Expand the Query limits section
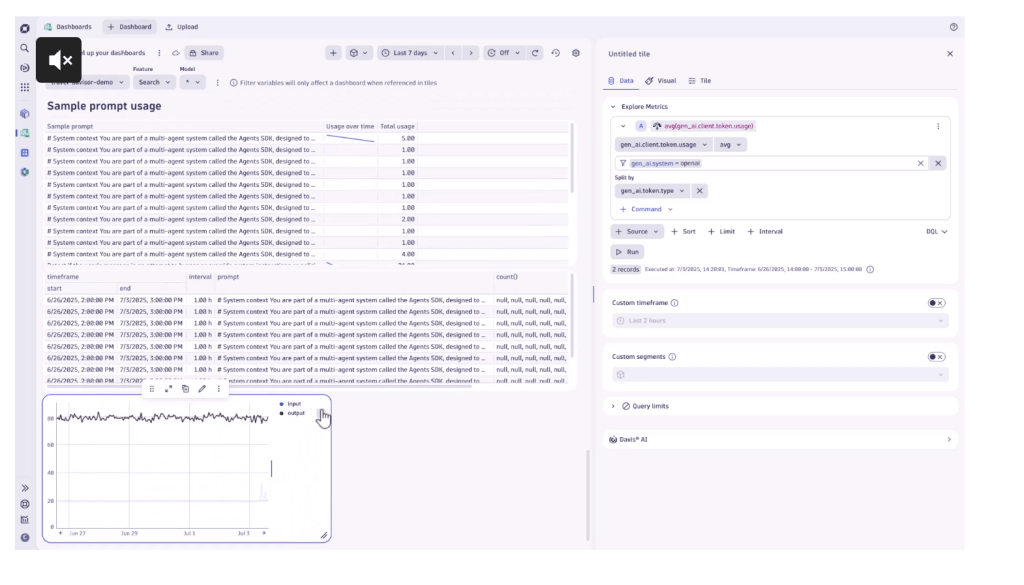This screenshot has height=585, width=1024. 644,406
